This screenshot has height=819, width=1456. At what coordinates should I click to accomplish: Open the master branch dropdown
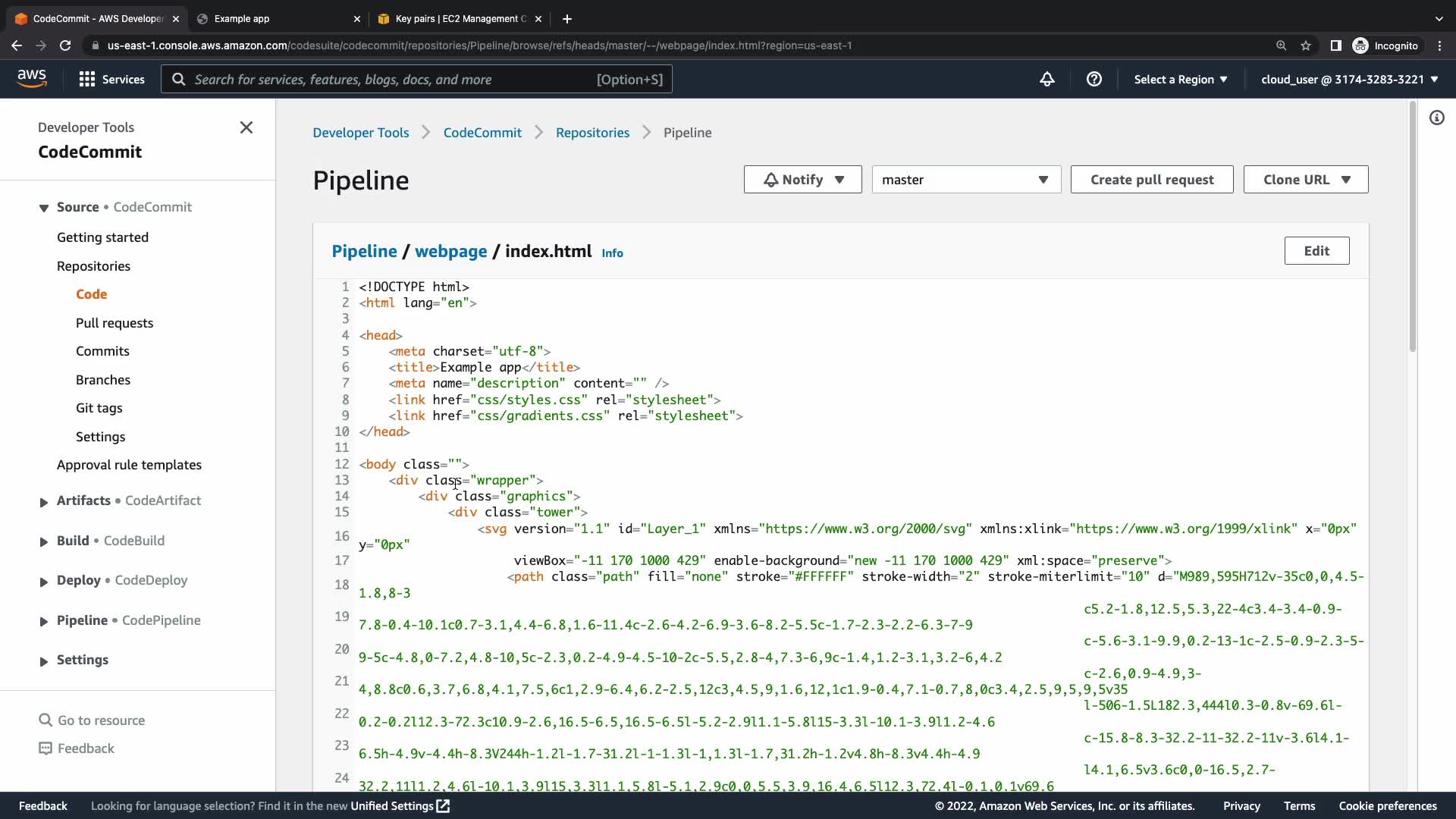coord(965,180)
